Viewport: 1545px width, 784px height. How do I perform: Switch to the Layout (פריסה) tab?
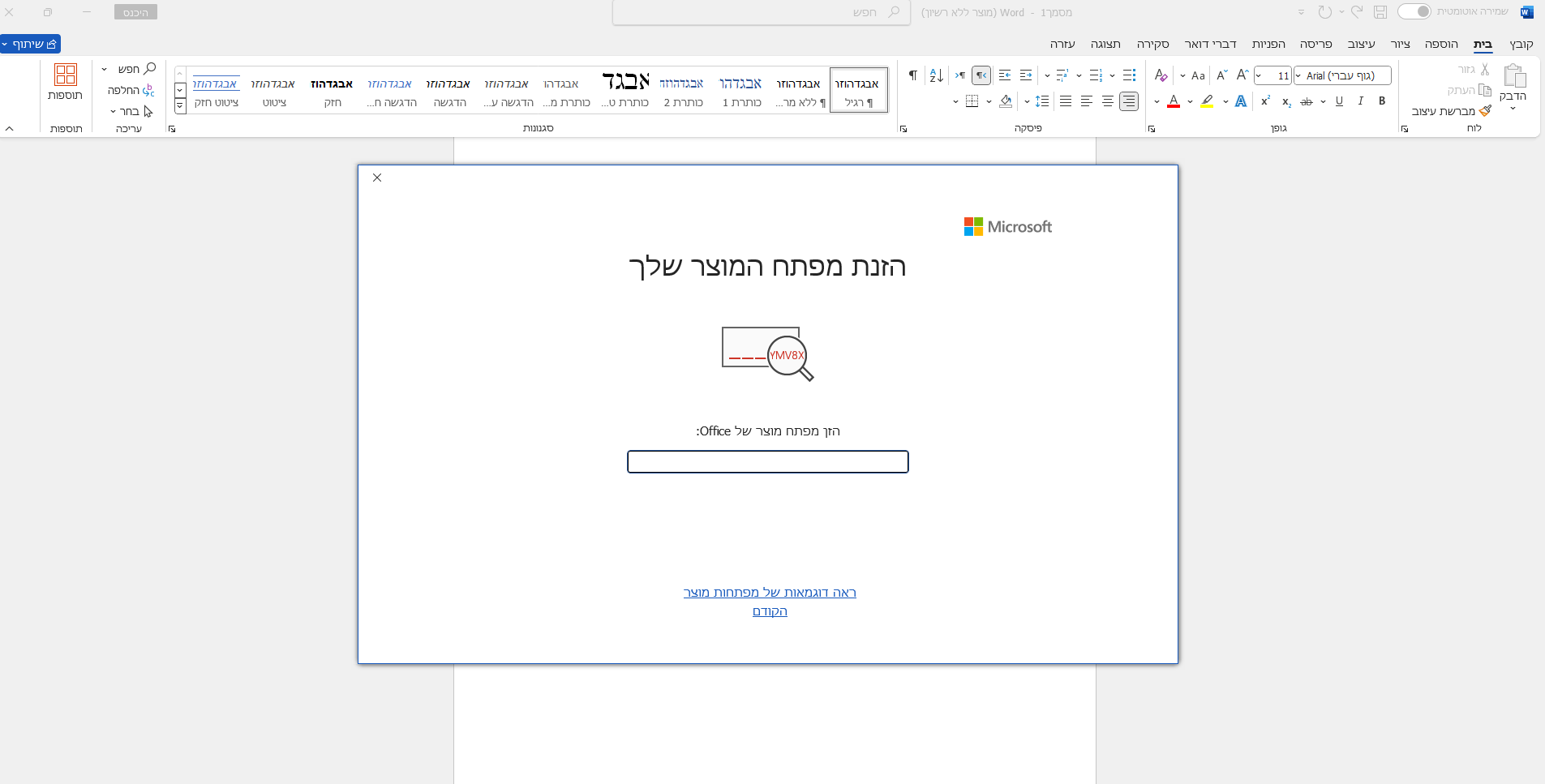[1316, 44]
